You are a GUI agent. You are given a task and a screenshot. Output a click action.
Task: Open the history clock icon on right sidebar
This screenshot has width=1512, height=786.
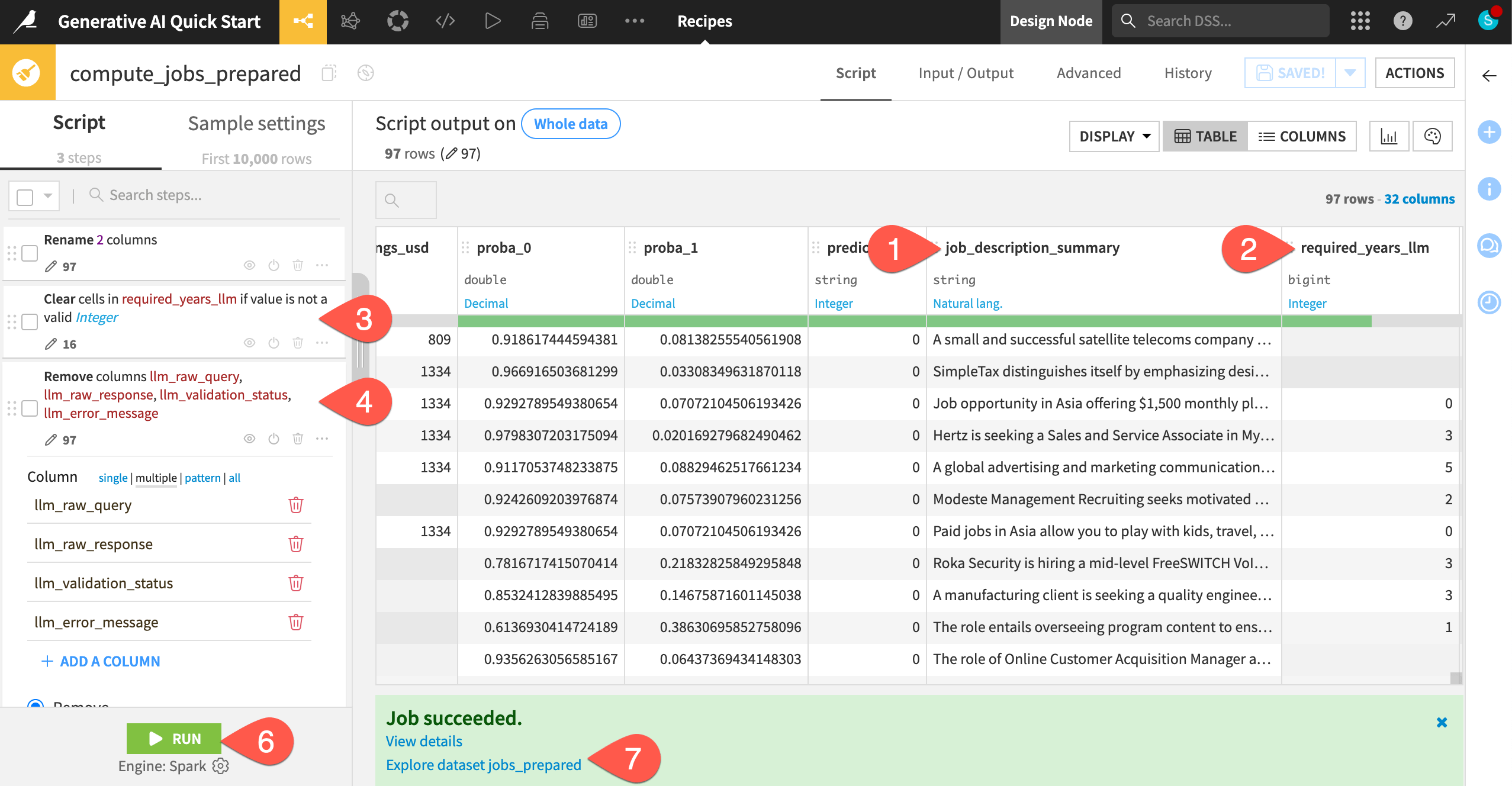[1490, 302]
